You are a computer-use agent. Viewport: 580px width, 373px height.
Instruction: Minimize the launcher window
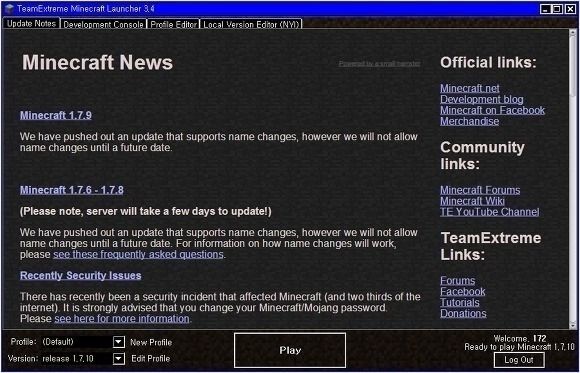tap(545, 9)
